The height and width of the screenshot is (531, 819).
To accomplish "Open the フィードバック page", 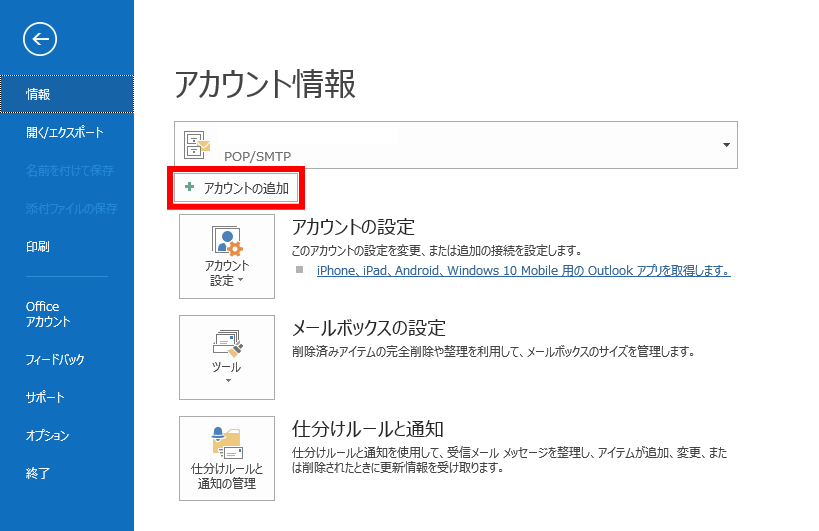I will coord(67,359).
